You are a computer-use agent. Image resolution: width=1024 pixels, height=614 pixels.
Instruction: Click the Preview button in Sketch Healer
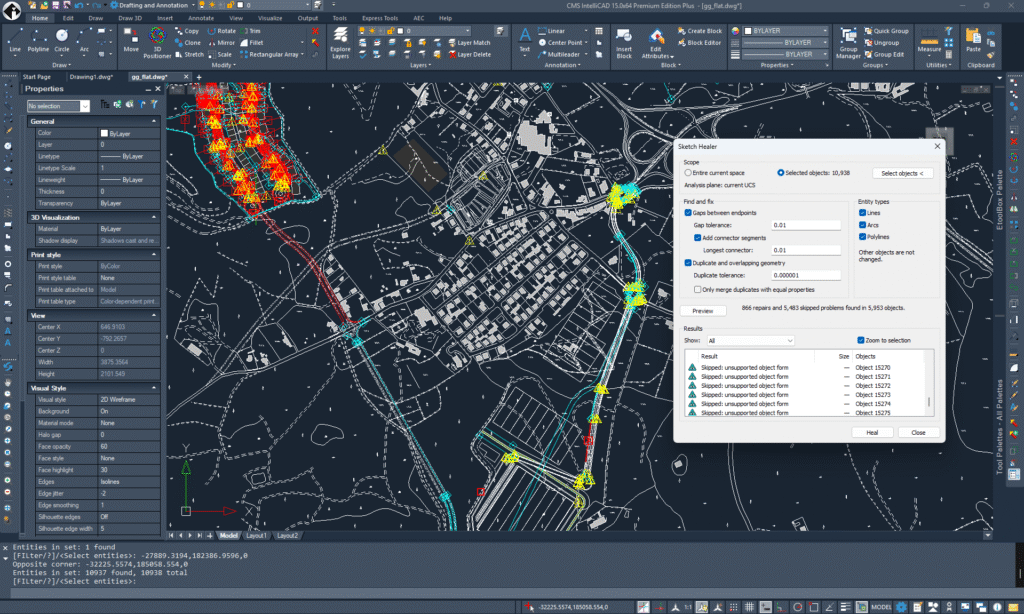tap(703, 311)
